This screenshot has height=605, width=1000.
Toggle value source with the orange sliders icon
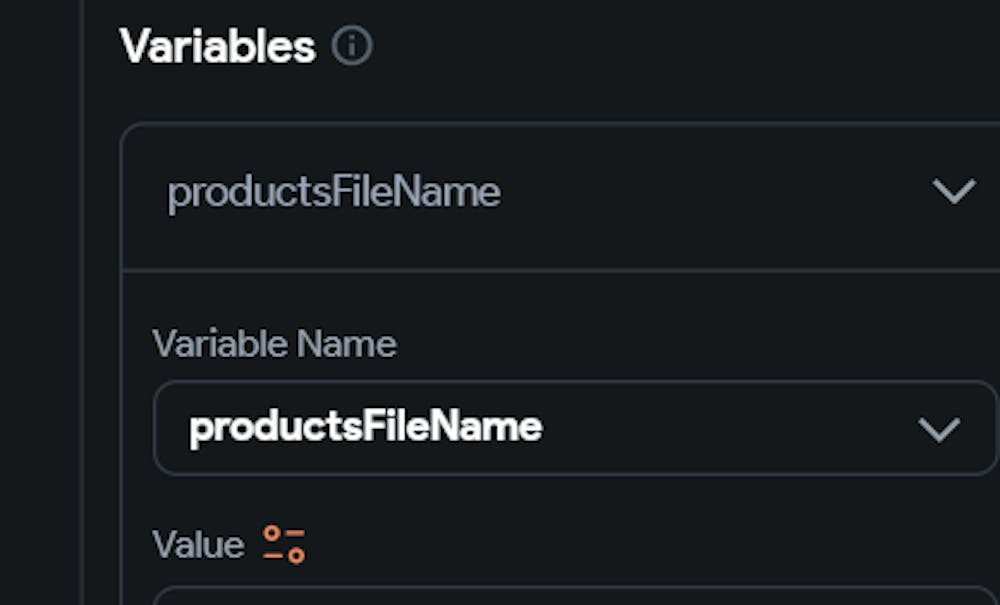pos(284,544)
